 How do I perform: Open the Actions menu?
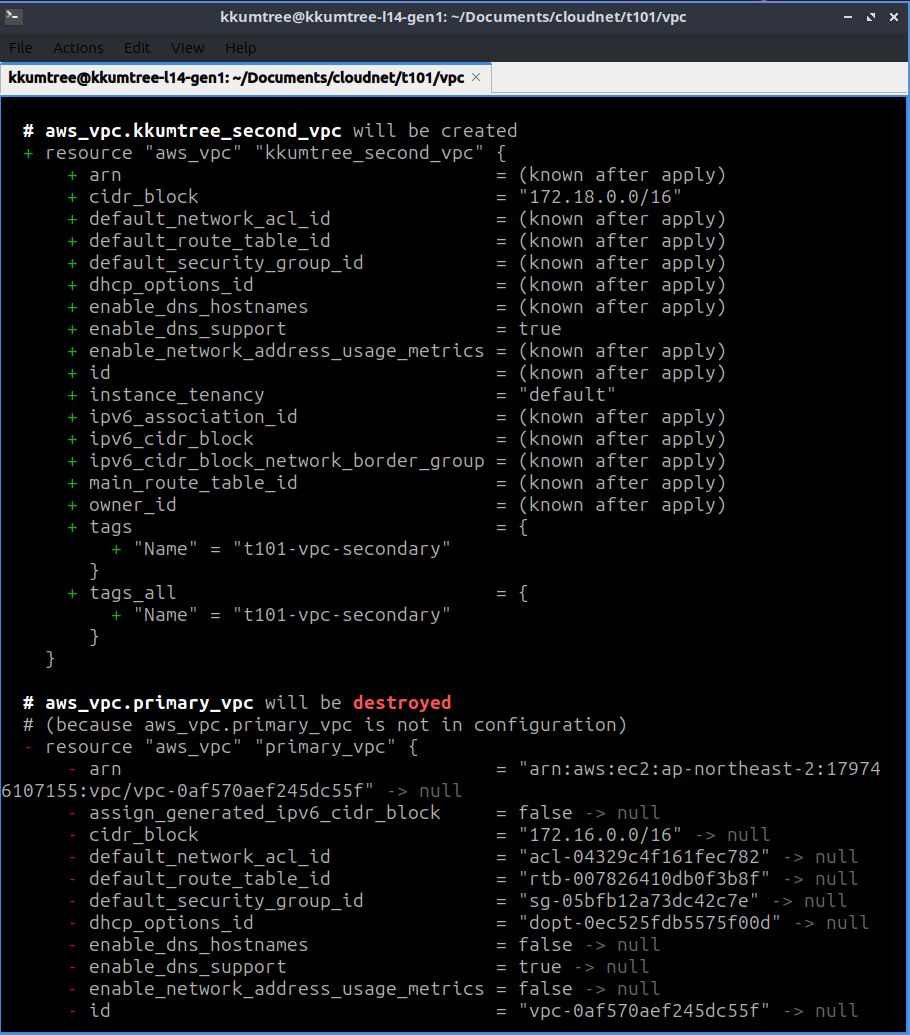click(78, 48)
